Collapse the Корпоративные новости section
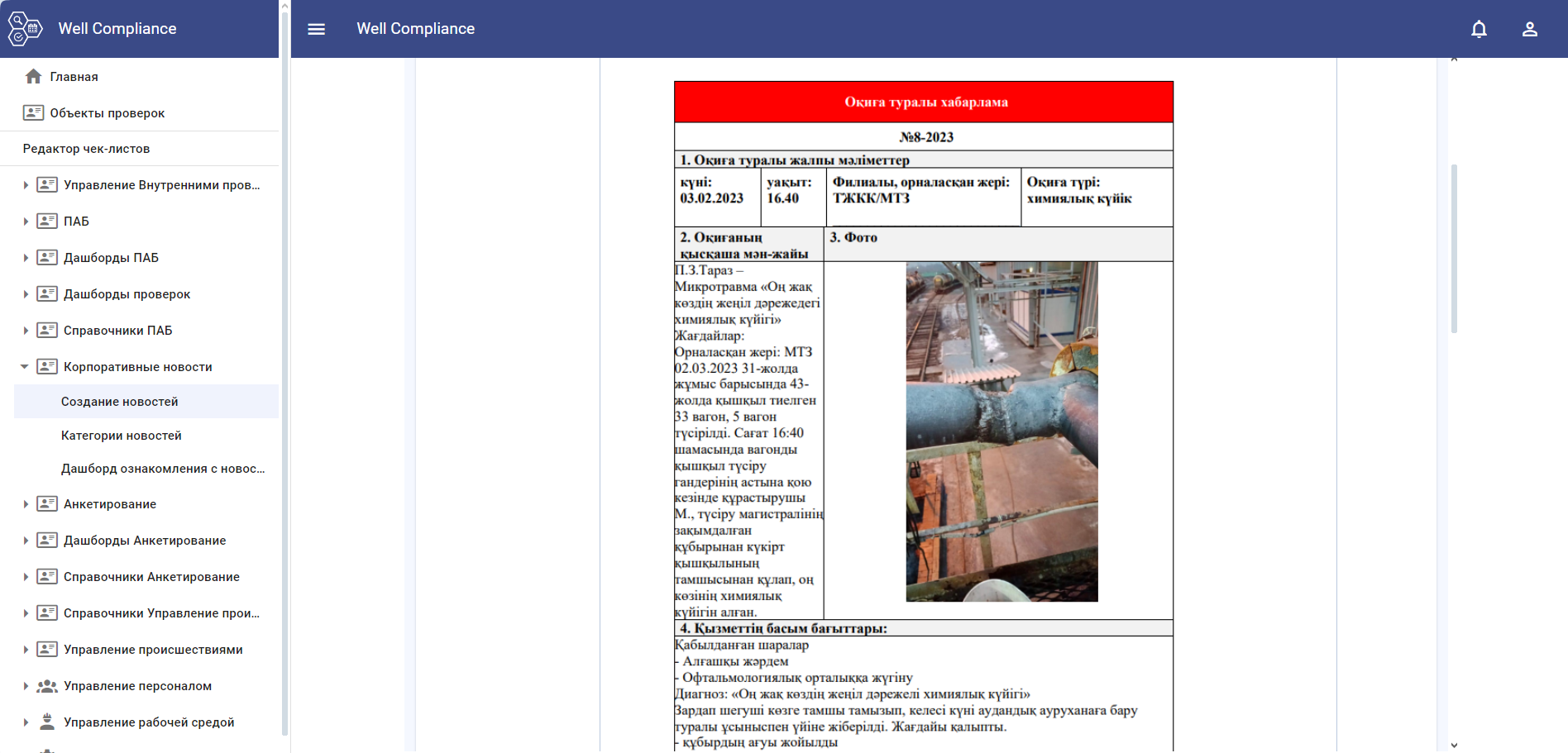Image resolution: width=1568 pixels, height=753 pixels. click(x=25, y=367)
